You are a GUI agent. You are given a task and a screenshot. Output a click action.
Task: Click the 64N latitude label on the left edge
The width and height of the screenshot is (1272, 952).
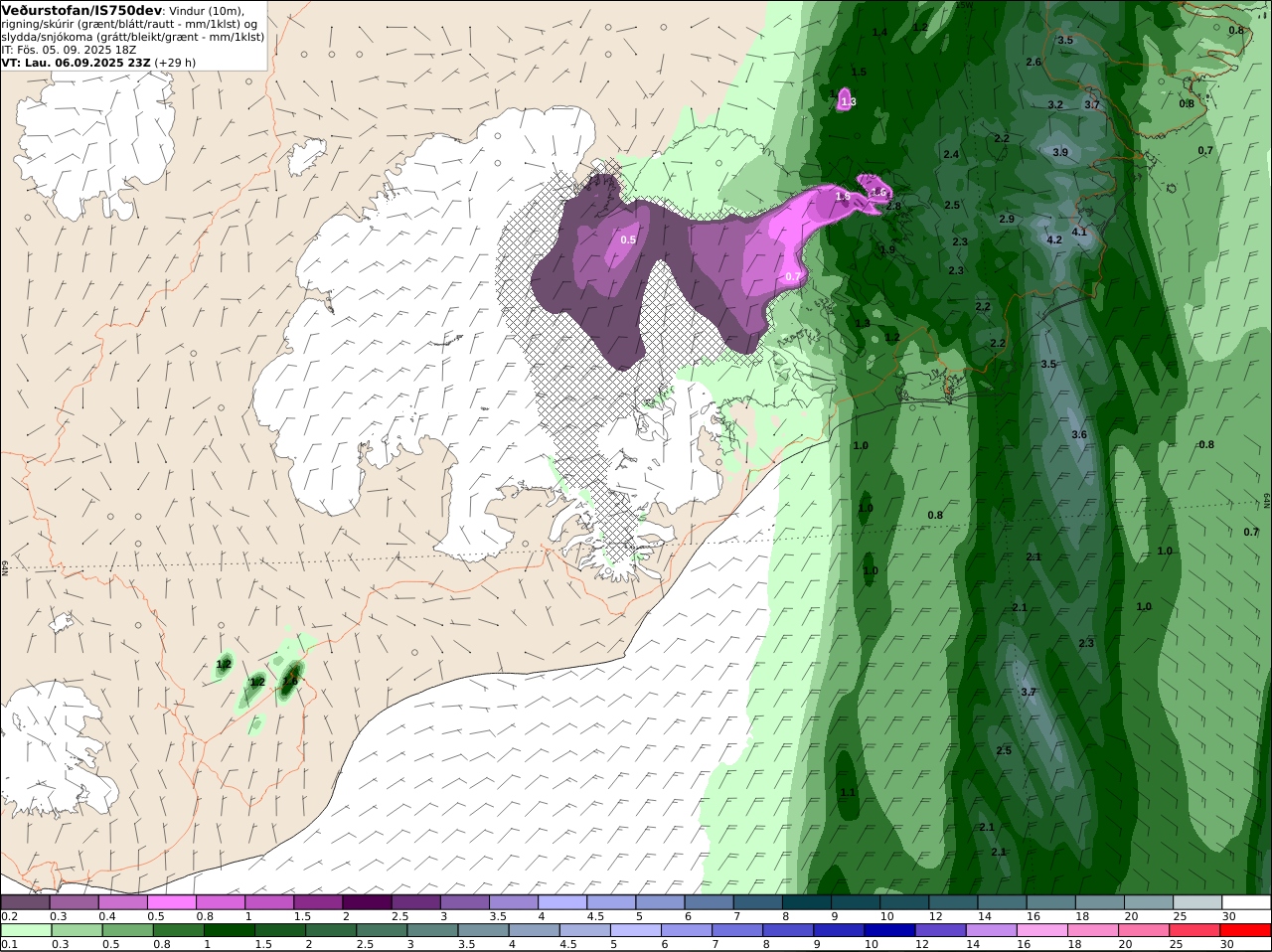[x=5, y=567]
